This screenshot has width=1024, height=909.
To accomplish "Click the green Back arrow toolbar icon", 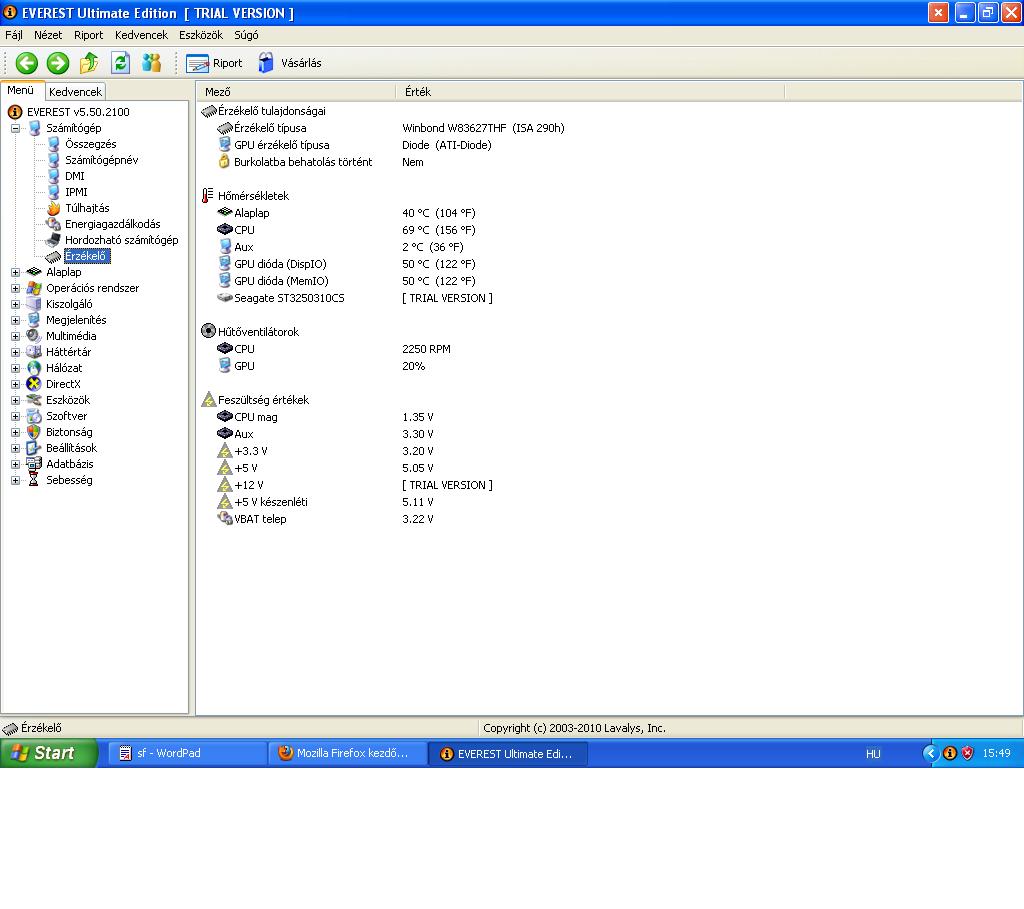I will point(27,63).
